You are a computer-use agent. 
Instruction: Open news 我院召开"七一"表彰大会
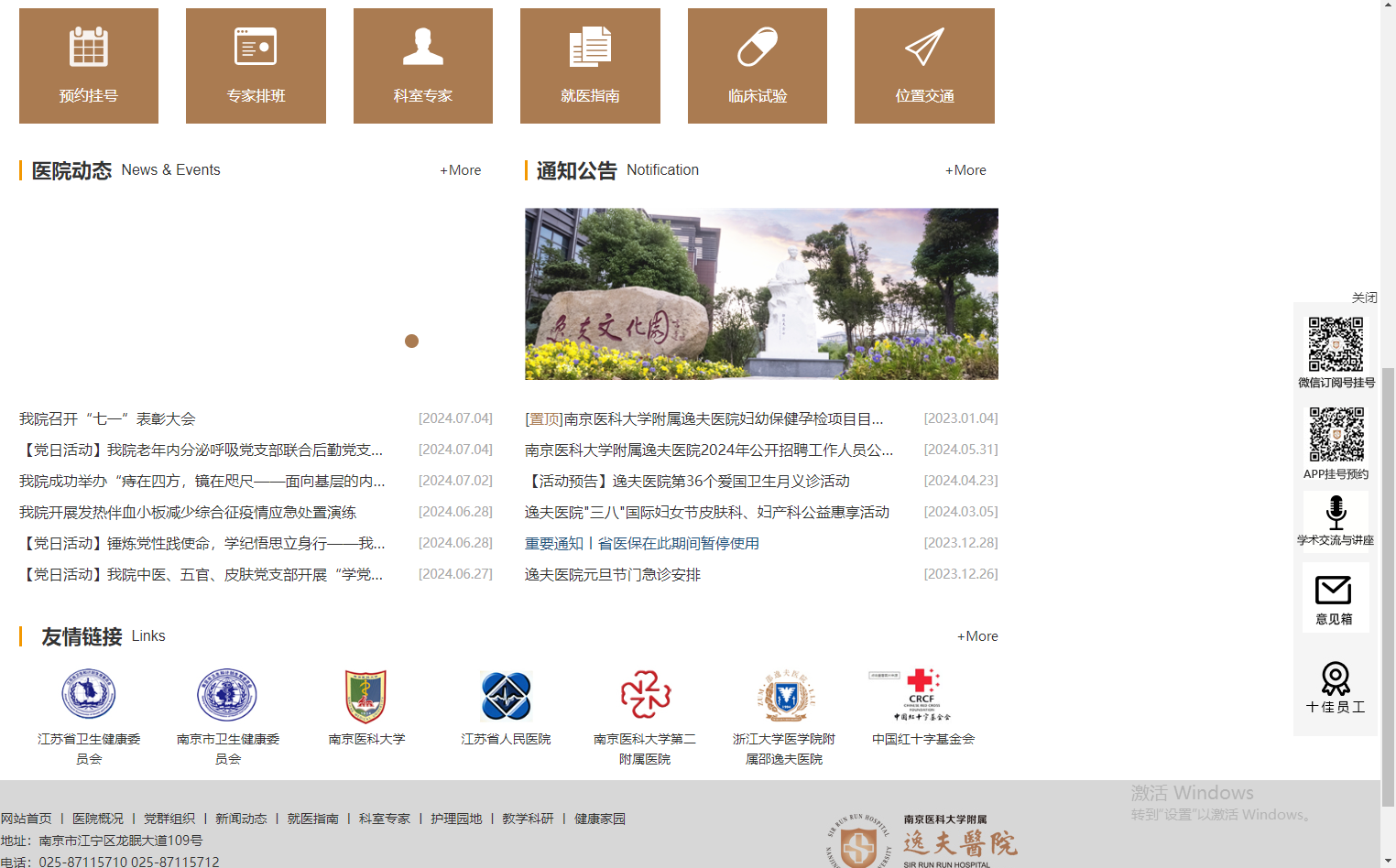point(107,418)
